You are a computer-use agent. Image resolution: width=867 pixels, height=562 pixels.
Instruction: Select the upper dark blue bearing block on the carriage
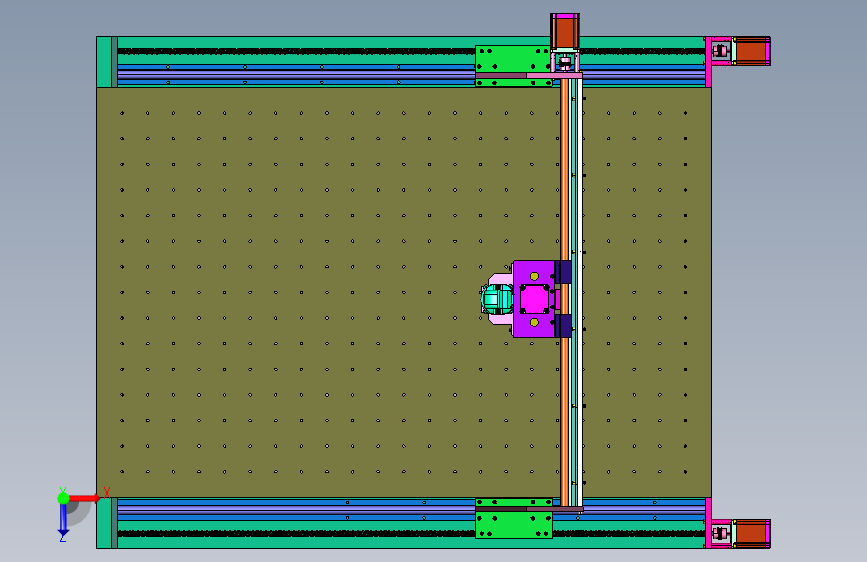pos(563,272)
